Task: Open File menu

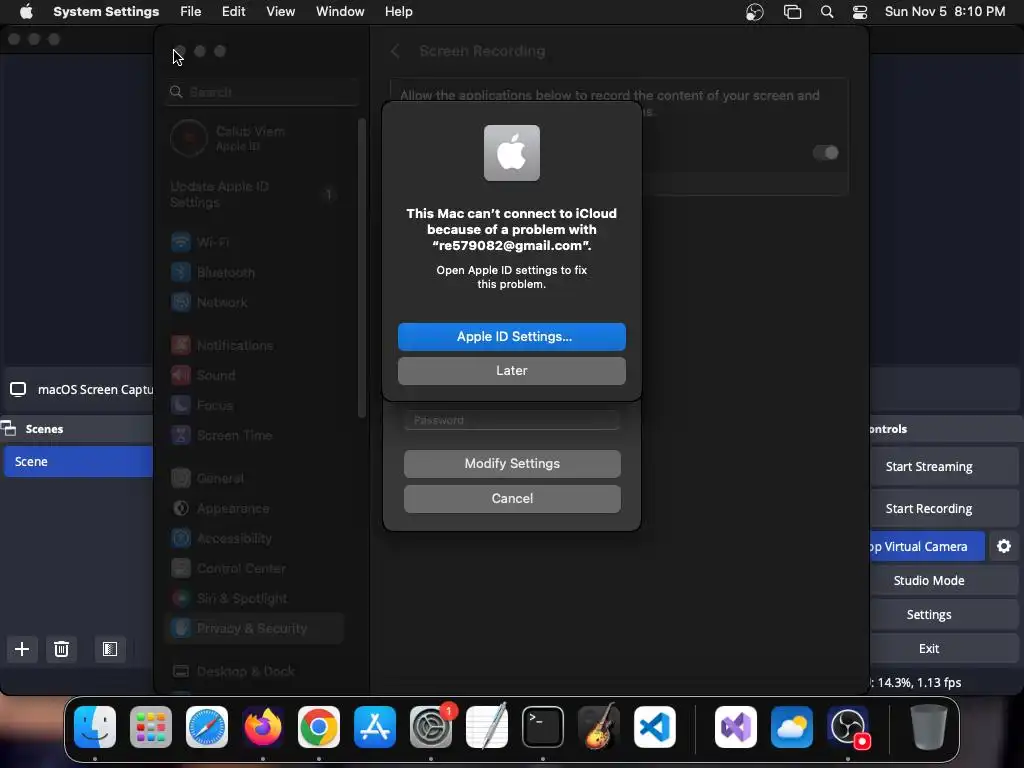Action: point(190,11)
